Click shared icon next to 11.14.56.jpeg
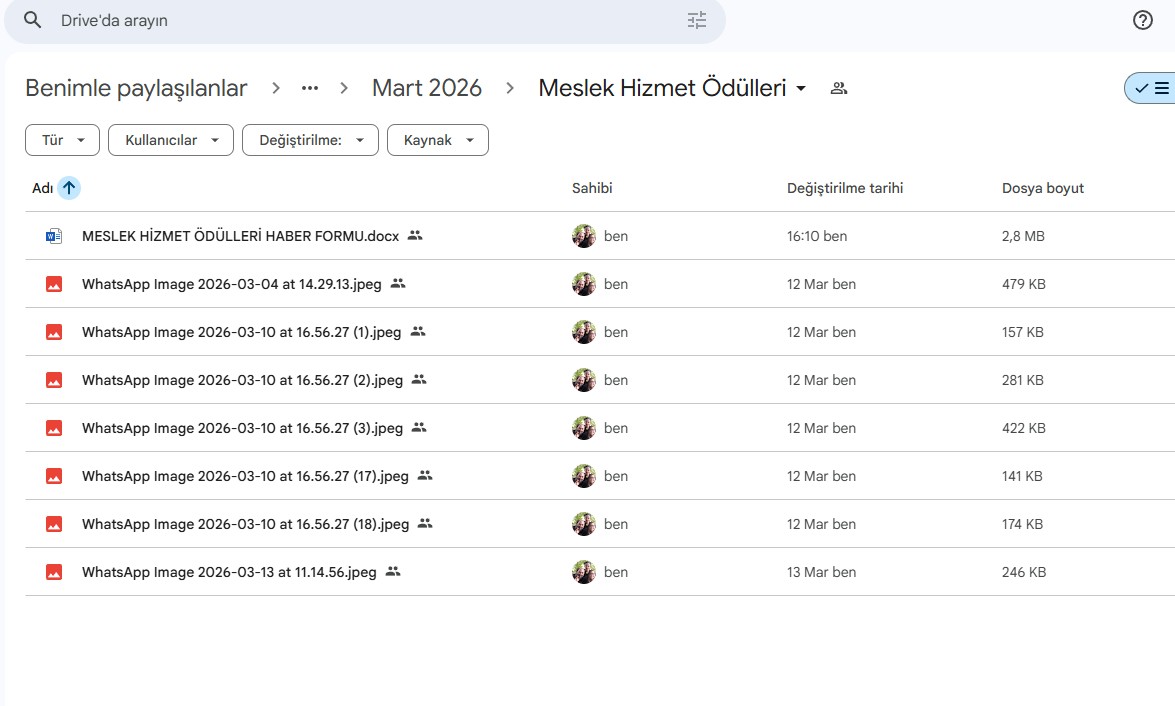This screenshot has height=706, width=1175. point(393,572)
